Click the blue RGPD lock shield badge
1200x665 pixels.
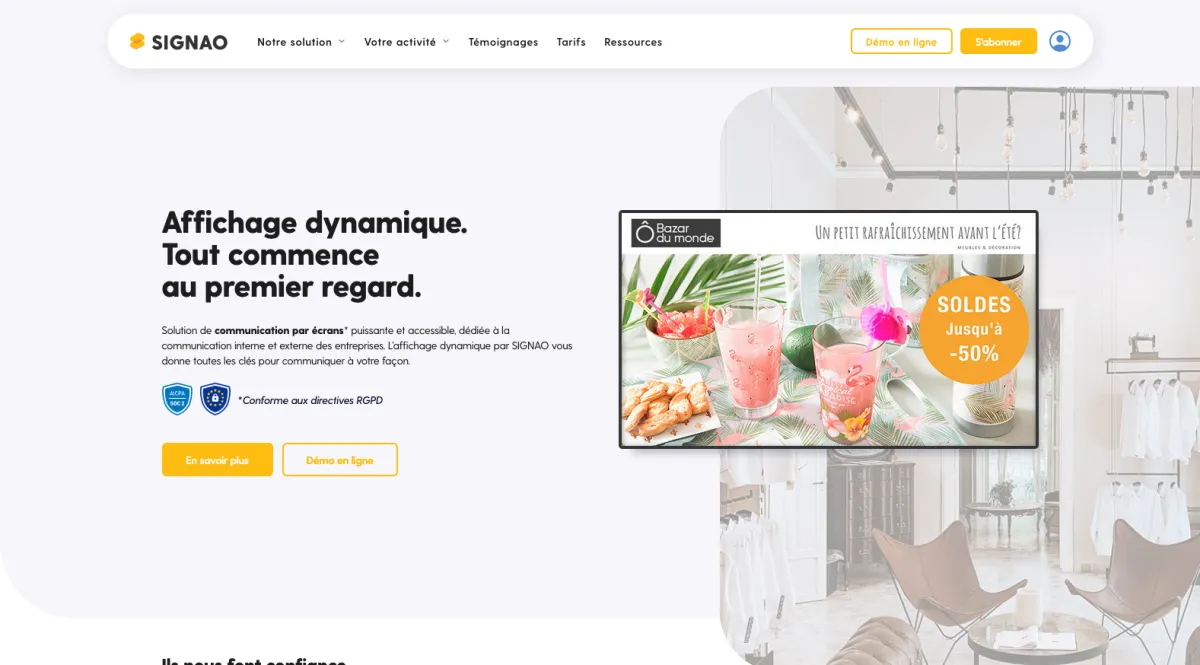(x=215, y=399)
